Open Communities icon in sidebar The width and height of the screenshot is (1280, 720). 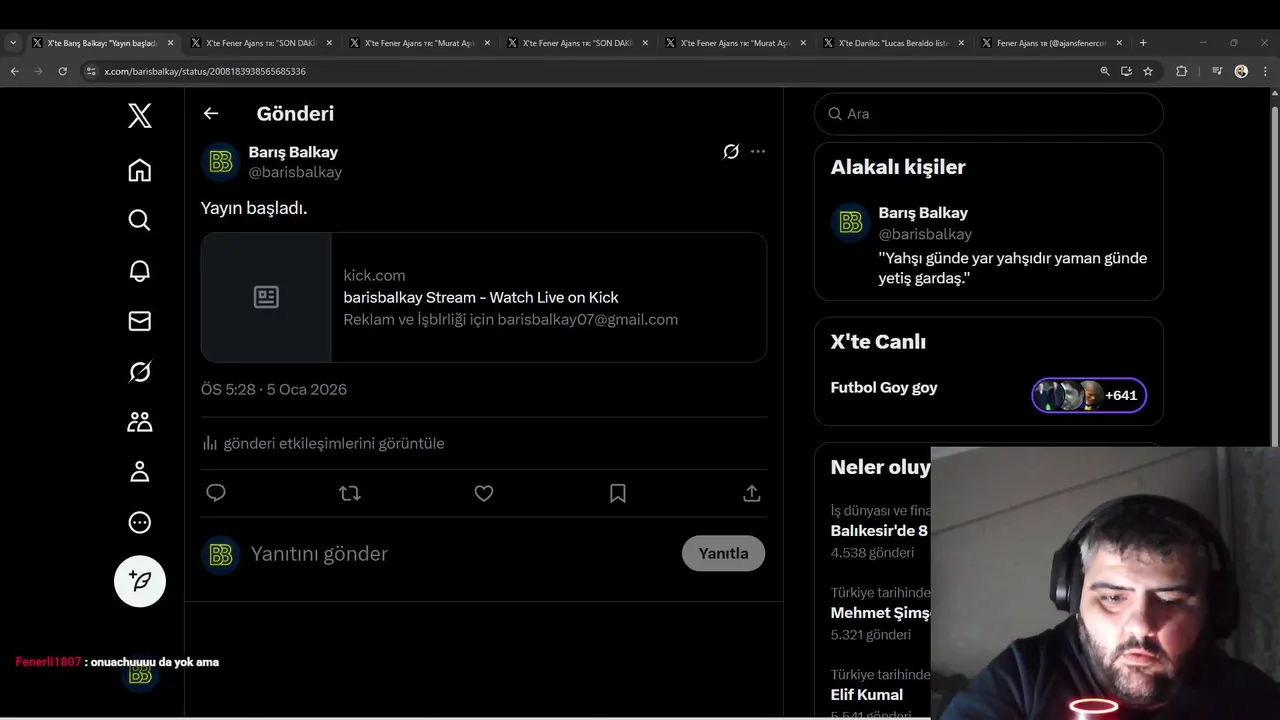[140, 422]
